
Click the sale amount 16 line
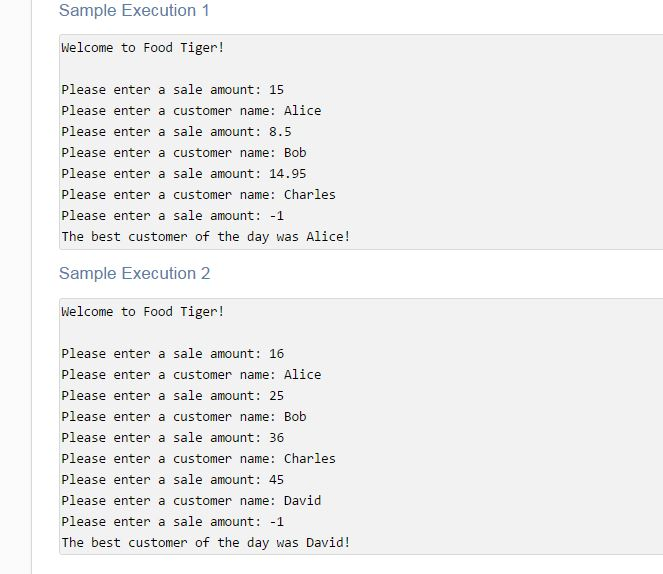(x=173, y=353)
